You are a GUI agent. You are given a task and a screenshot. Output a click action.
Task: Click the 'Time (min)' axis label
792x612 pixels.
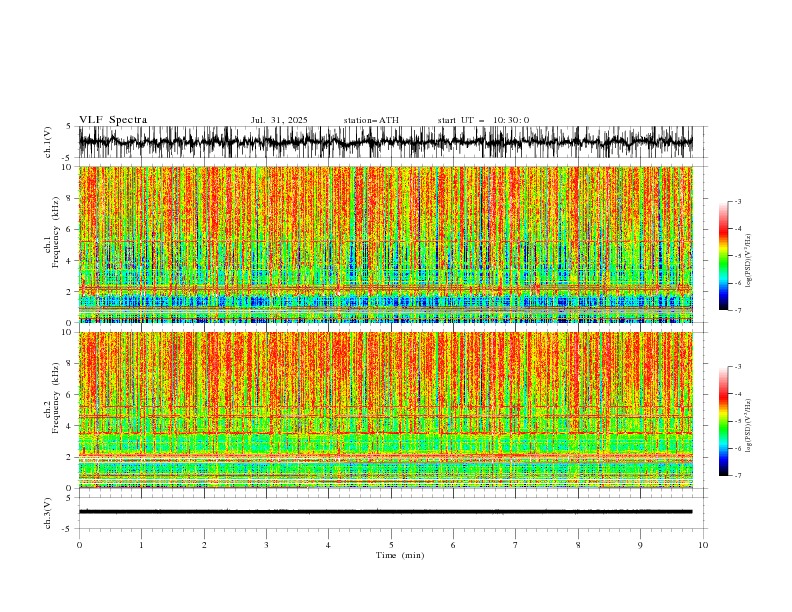pyautogui.click(x=400, y=555)
